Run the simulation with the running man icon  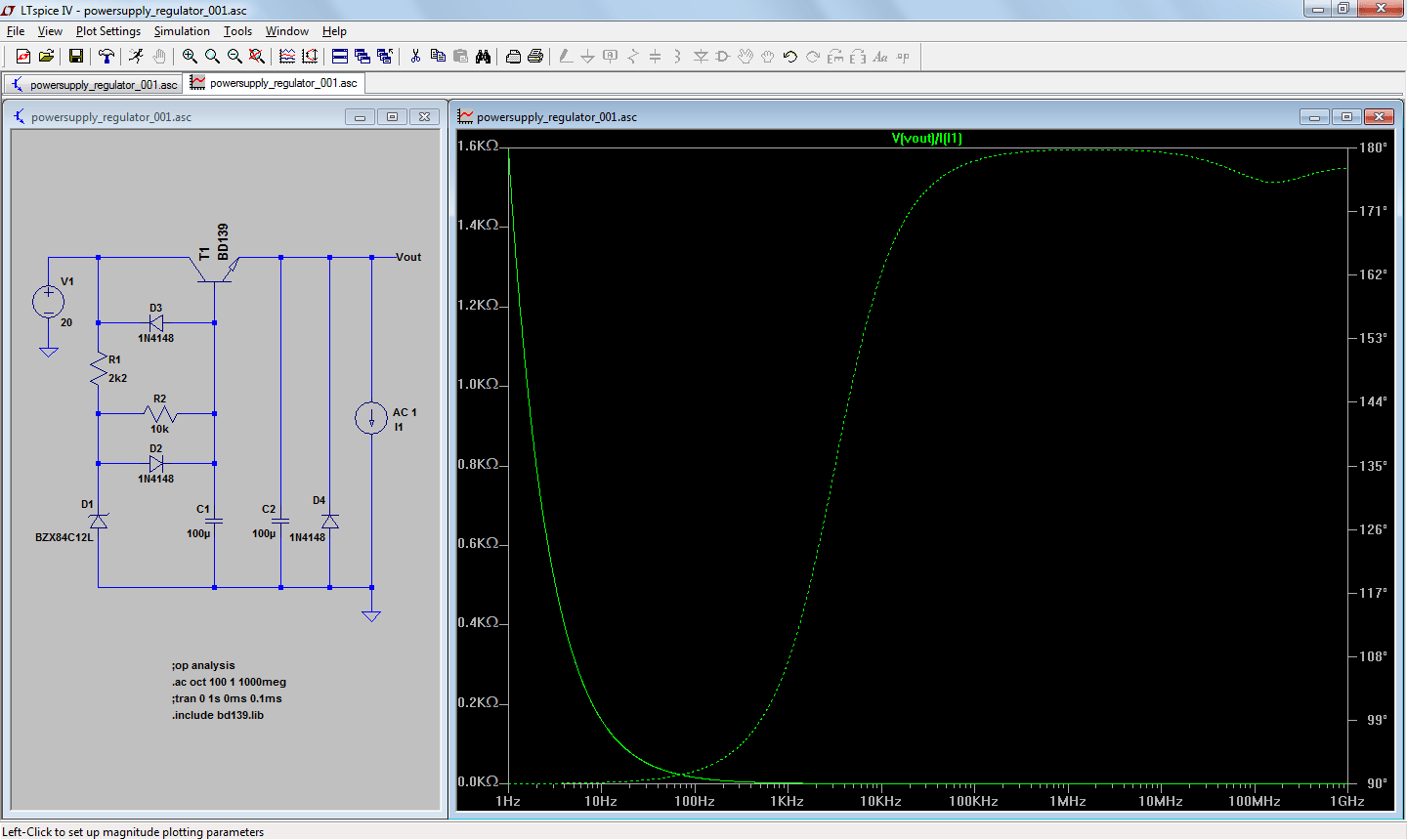click(136, 56)
